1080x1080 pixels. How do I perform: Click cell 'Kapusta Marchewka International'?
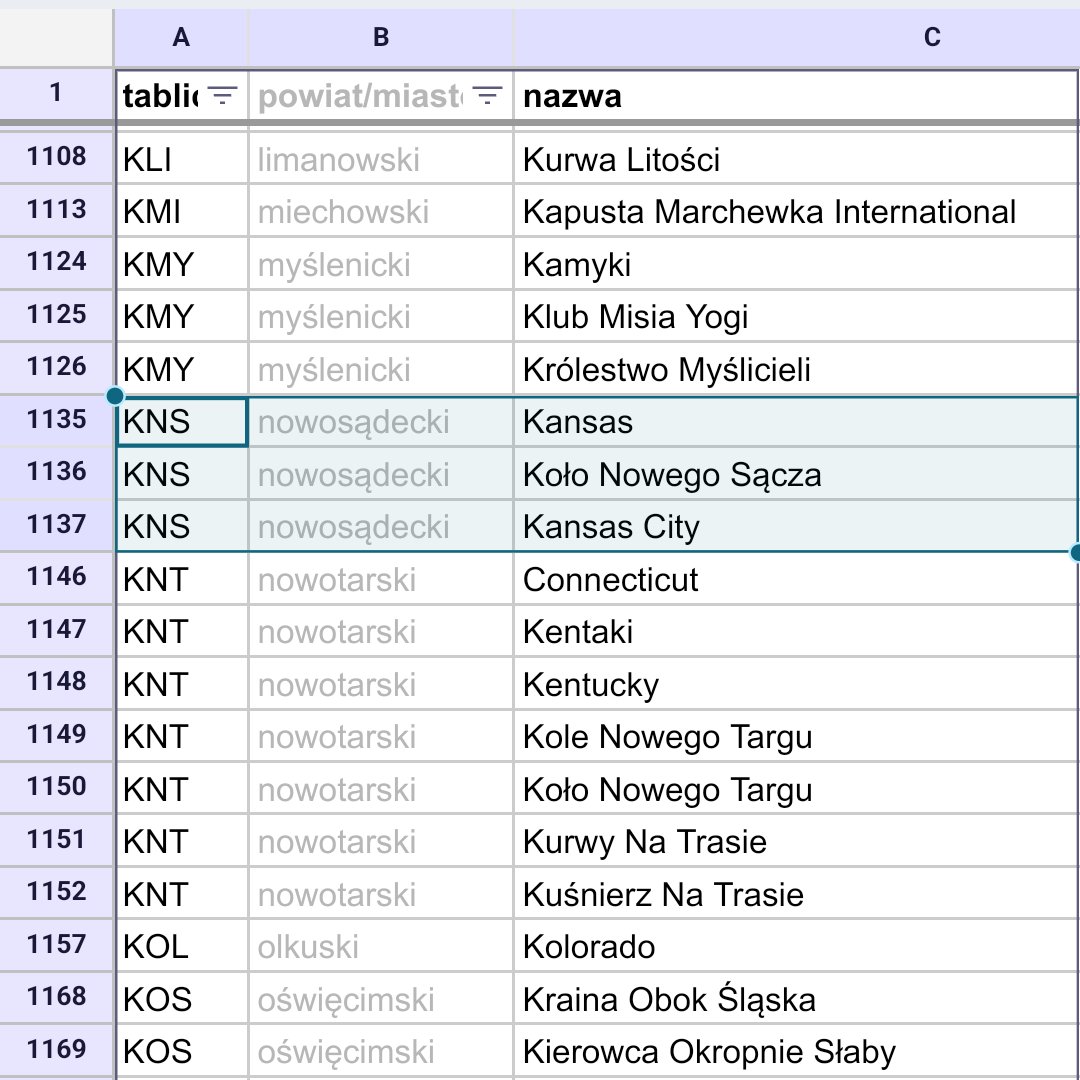click(x=796, y=211)
